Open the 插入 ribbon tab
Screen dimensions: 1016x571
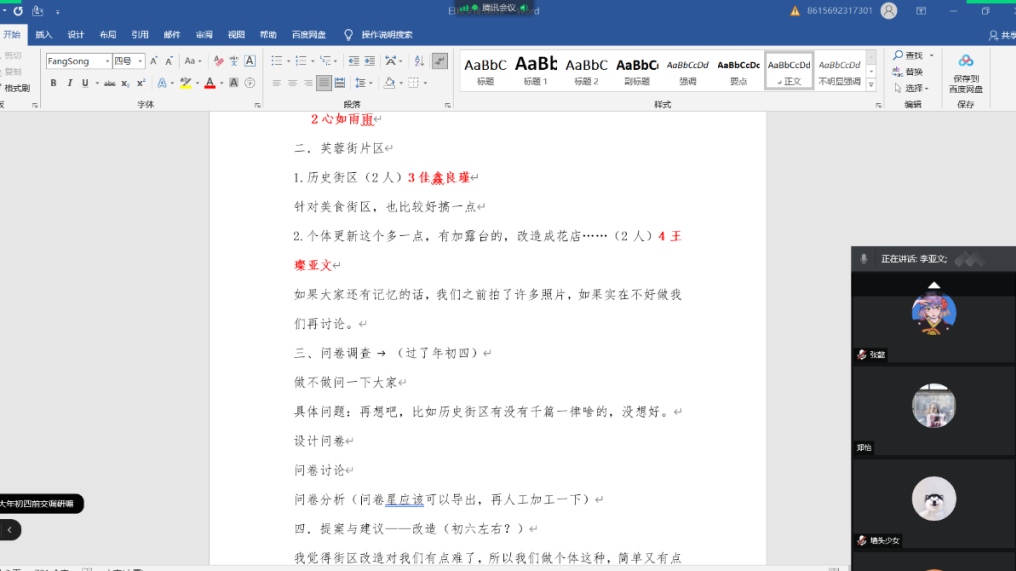[44, 34]
